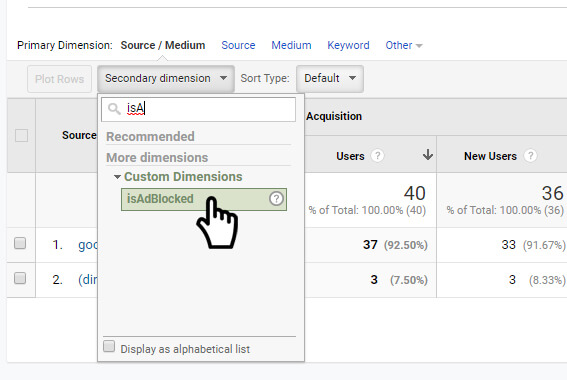Click the More dimensions section heading
The width and height of the screenshot is (567, 380).
pyautogui.click(x=157, y=158)
